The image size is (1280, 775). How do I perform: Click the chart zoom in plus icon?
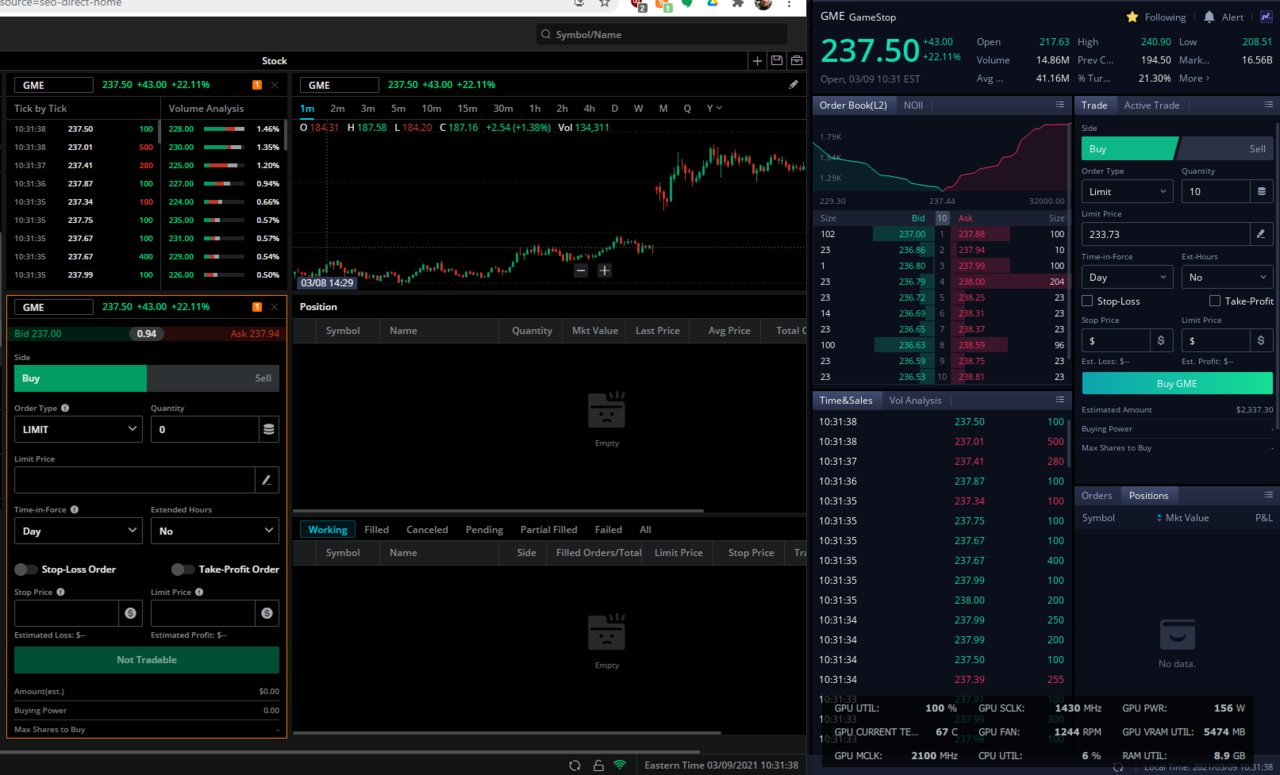point(604,270)
